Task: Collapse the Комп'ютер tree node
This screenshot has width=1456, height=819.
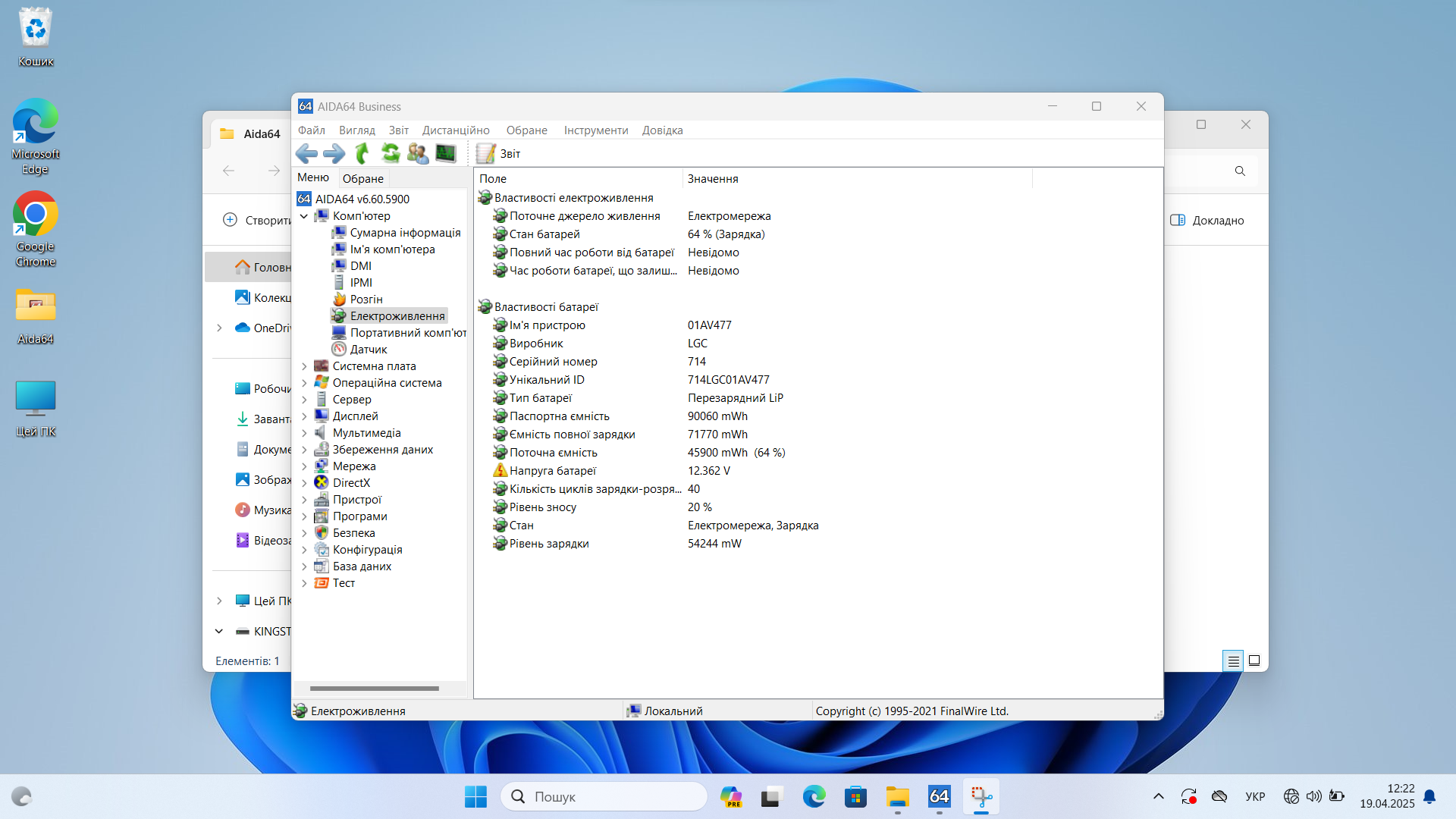Action: click(304, 216)
